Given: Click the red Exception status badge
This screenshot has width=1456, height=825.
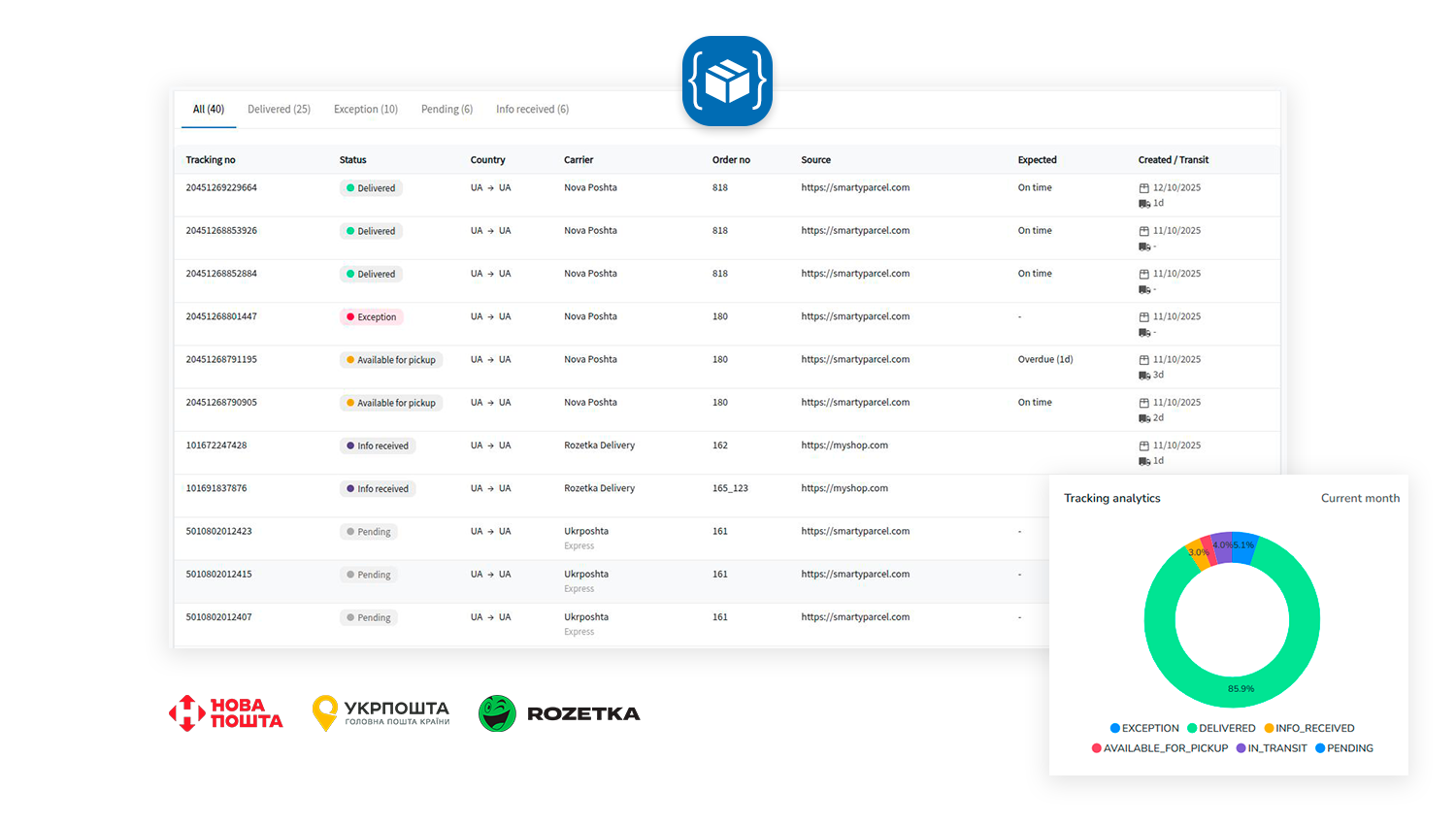Looking at the screenshot, I should pos(372,317).
